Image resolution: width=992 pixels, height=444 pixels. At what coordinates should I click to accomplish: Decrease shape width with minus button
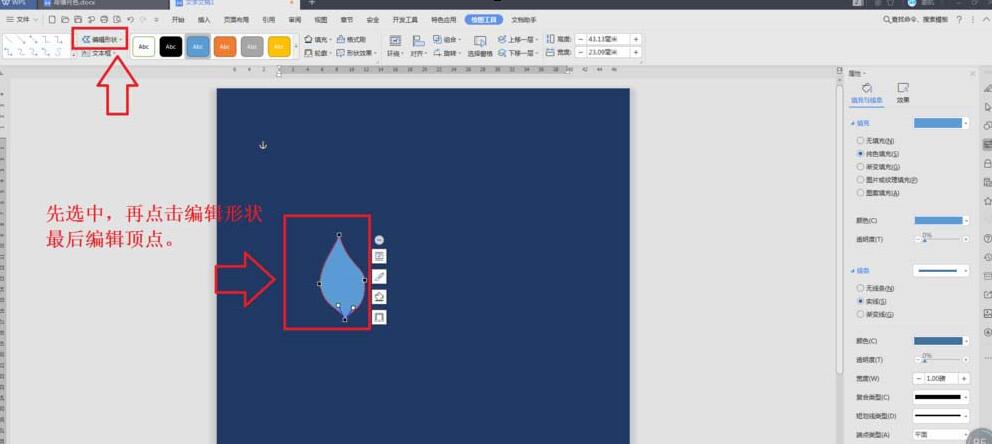[x=580, y=53]
